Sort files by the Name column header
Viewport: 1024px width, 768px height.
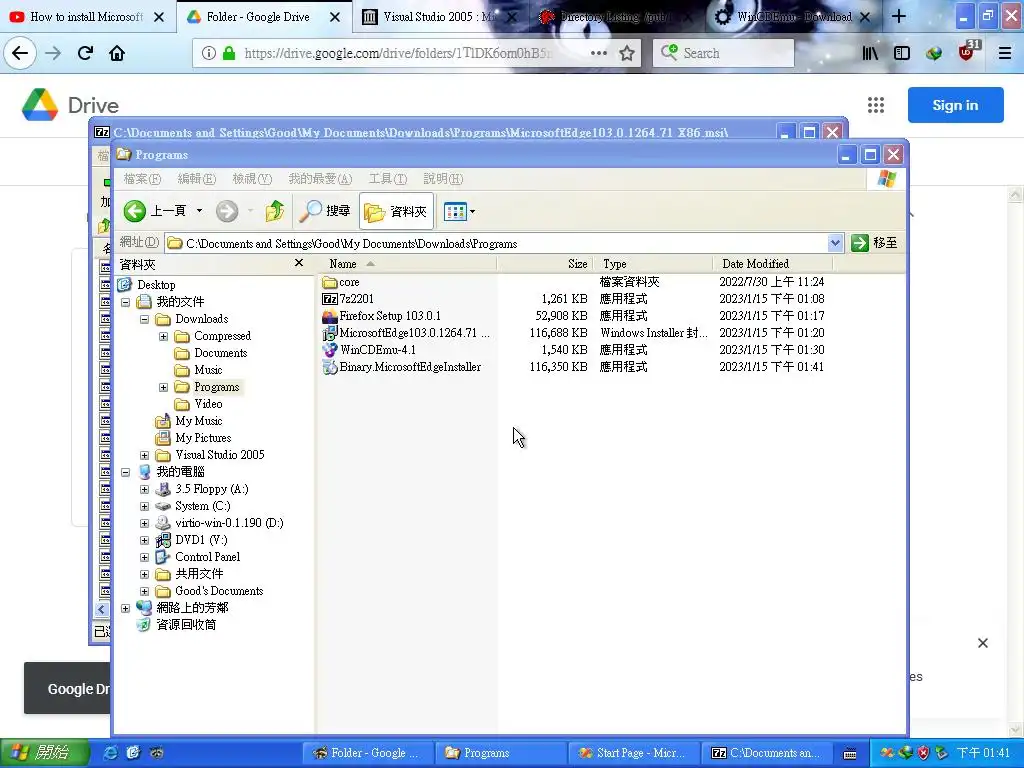pyautogui.click(x=407, y=264)
